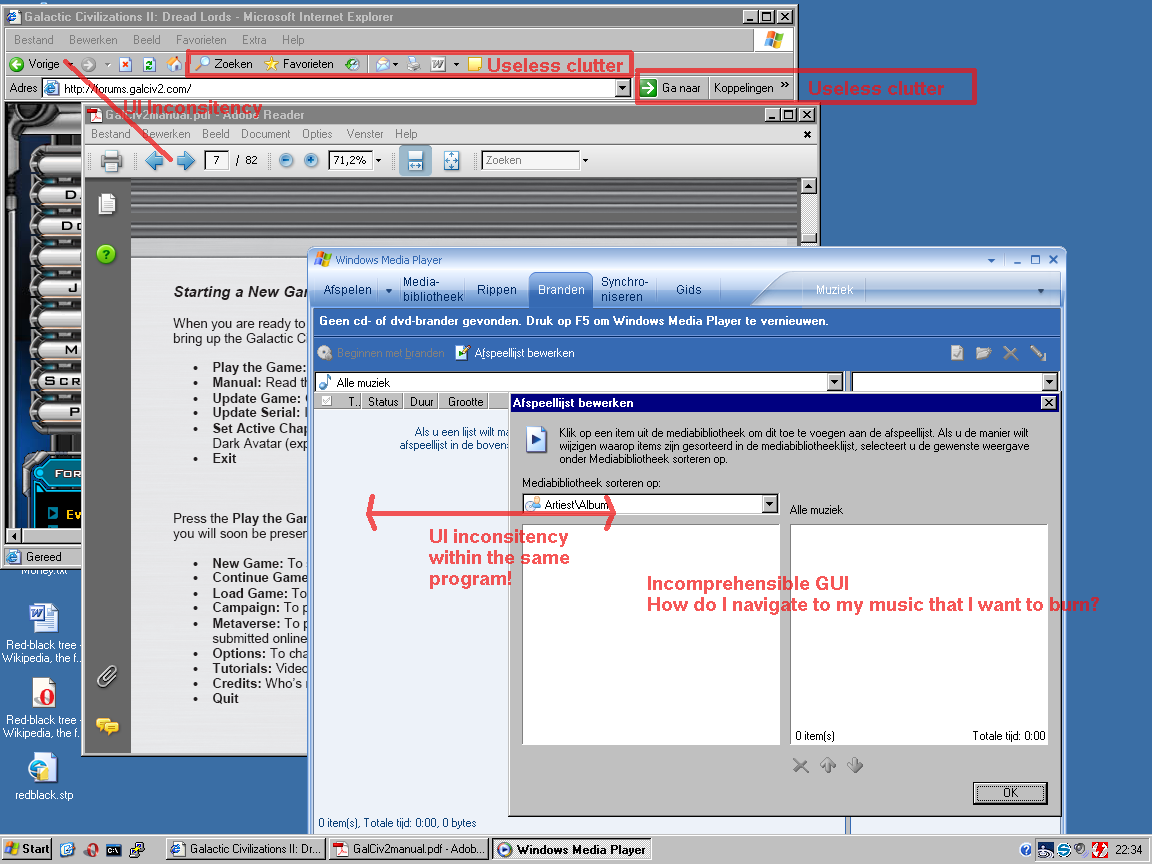The height and width of the screenshot is (864, 1152).
Task: Click the move up arrow in playlist dialog
Action: pyautogui.click(x=828, y=766)
